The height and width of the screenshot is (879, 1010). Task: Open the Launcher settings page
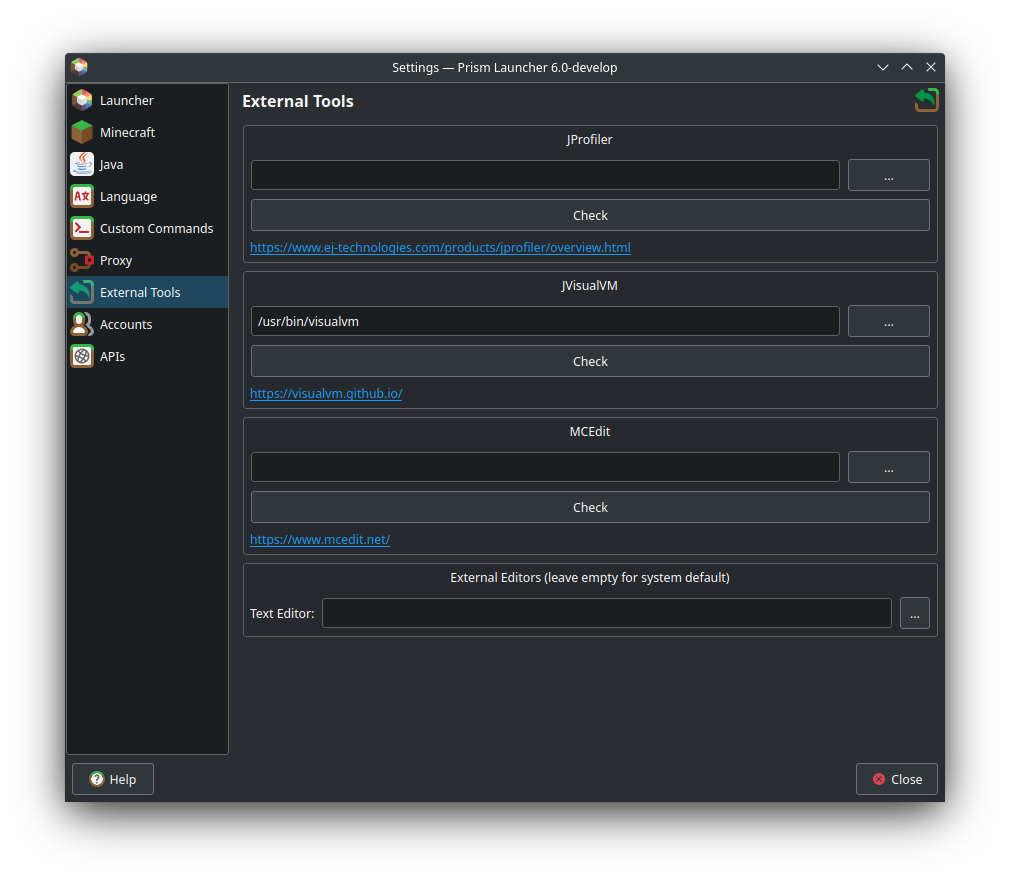tap(148, 100)
